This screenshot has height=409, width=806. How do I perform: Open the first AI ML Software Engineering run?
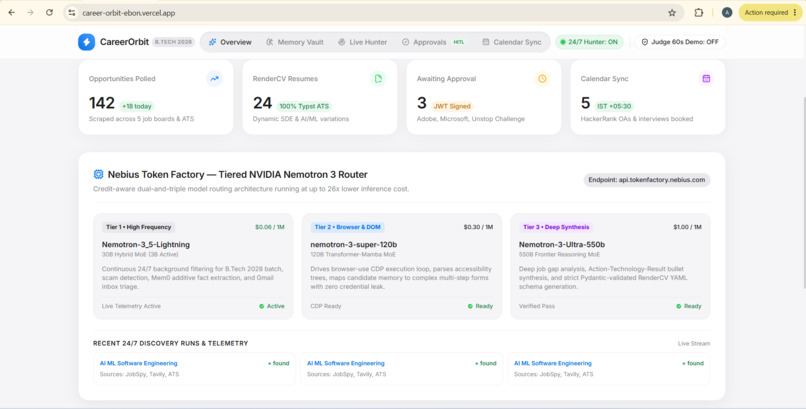(194, 368)
